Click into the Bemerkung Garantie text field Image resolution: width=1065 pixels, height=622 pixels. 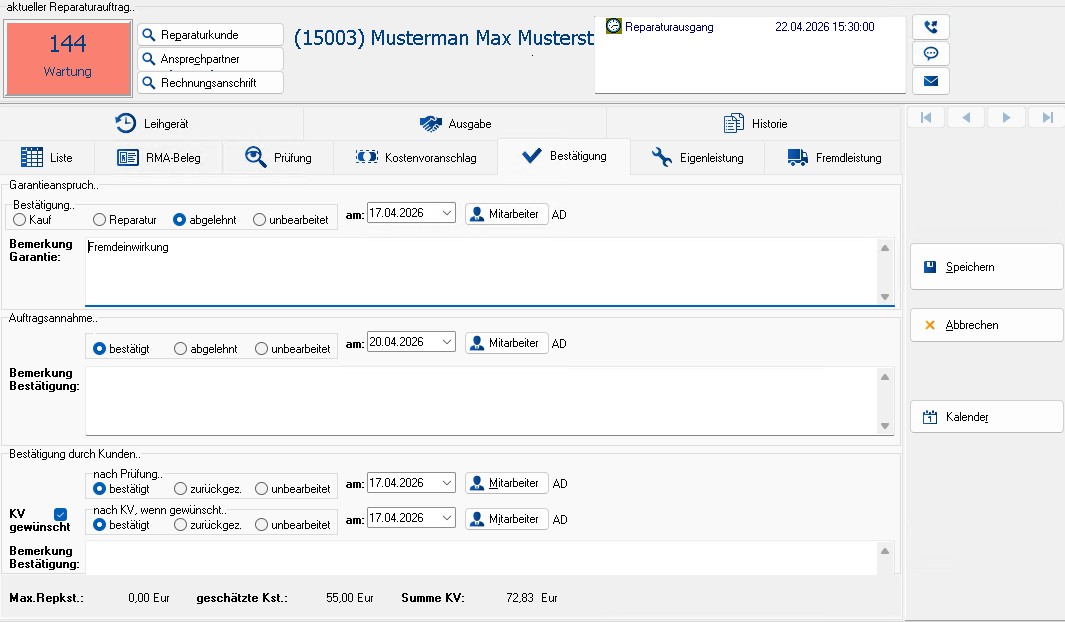pos(480,270)
